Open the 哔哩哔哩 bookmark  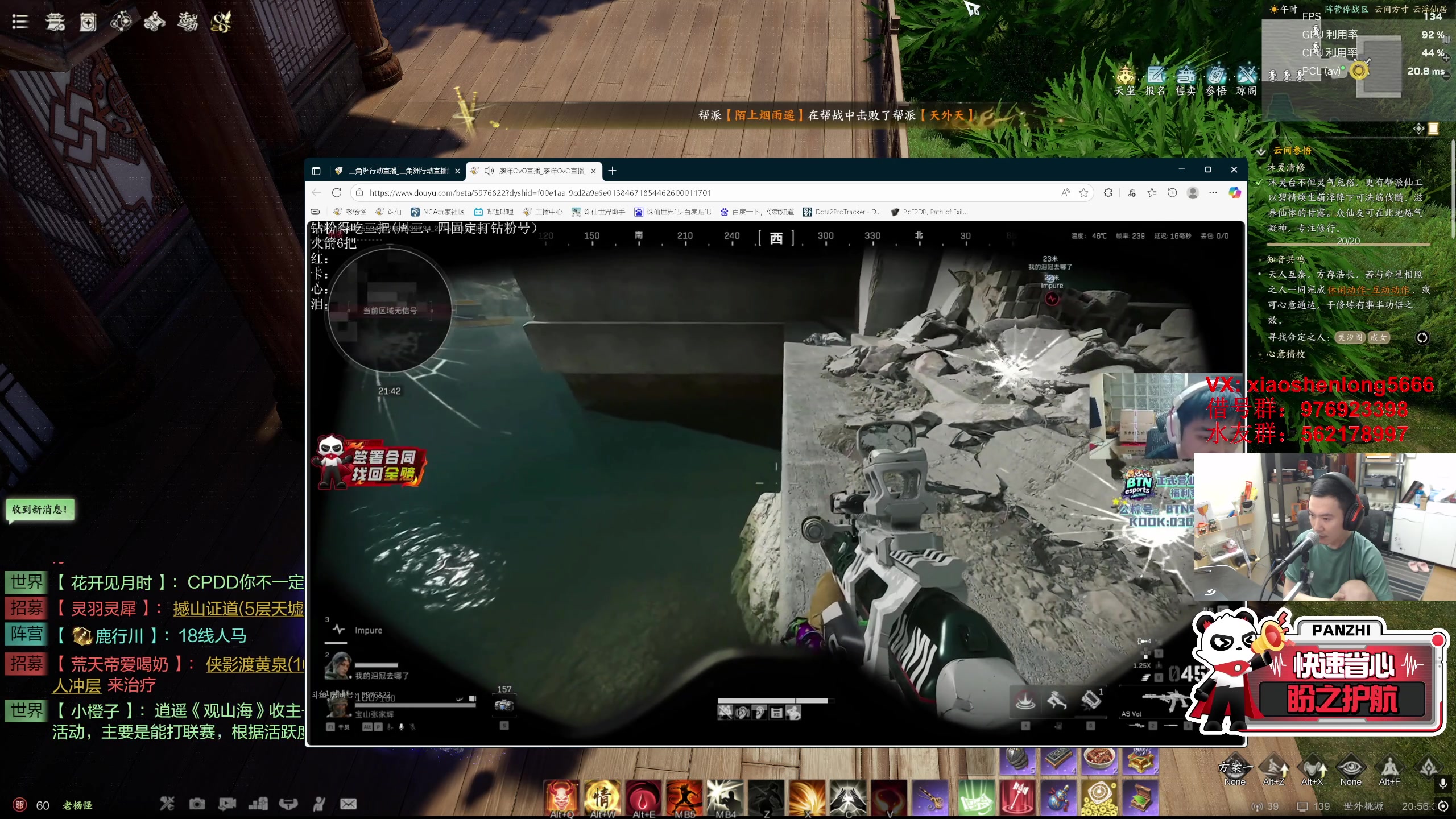(494, 212)
